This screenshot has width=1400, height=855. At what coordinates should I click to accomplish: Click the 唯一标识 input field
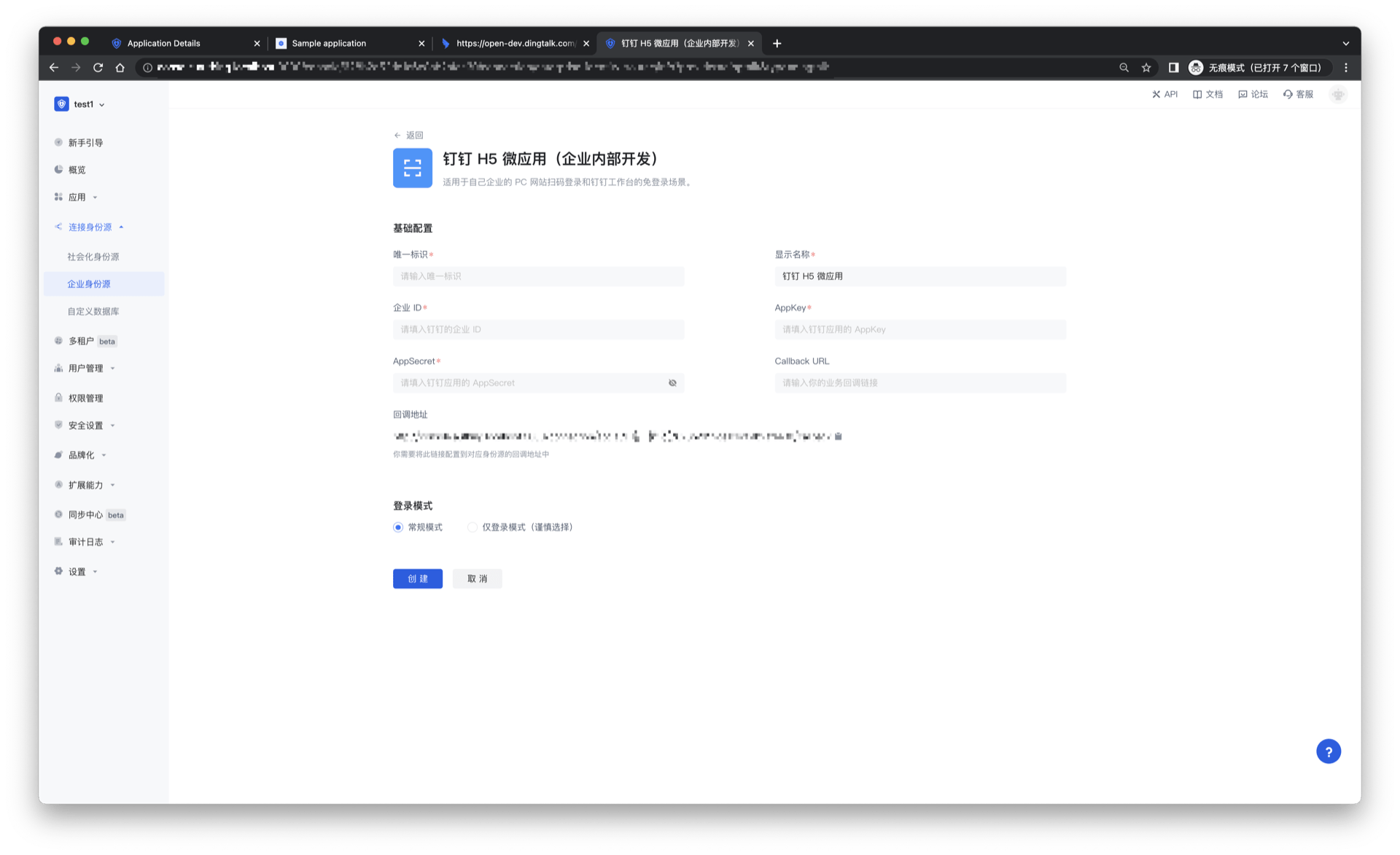(538, 276)
